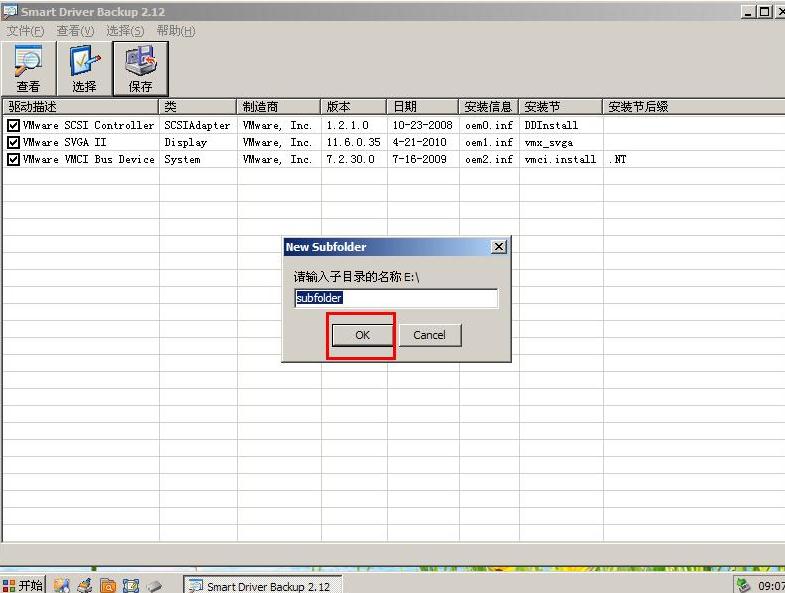Screen dimensions: 785x593
Task: Click the Smart Driver Backup title bar icon
Action: coord(10,11)
